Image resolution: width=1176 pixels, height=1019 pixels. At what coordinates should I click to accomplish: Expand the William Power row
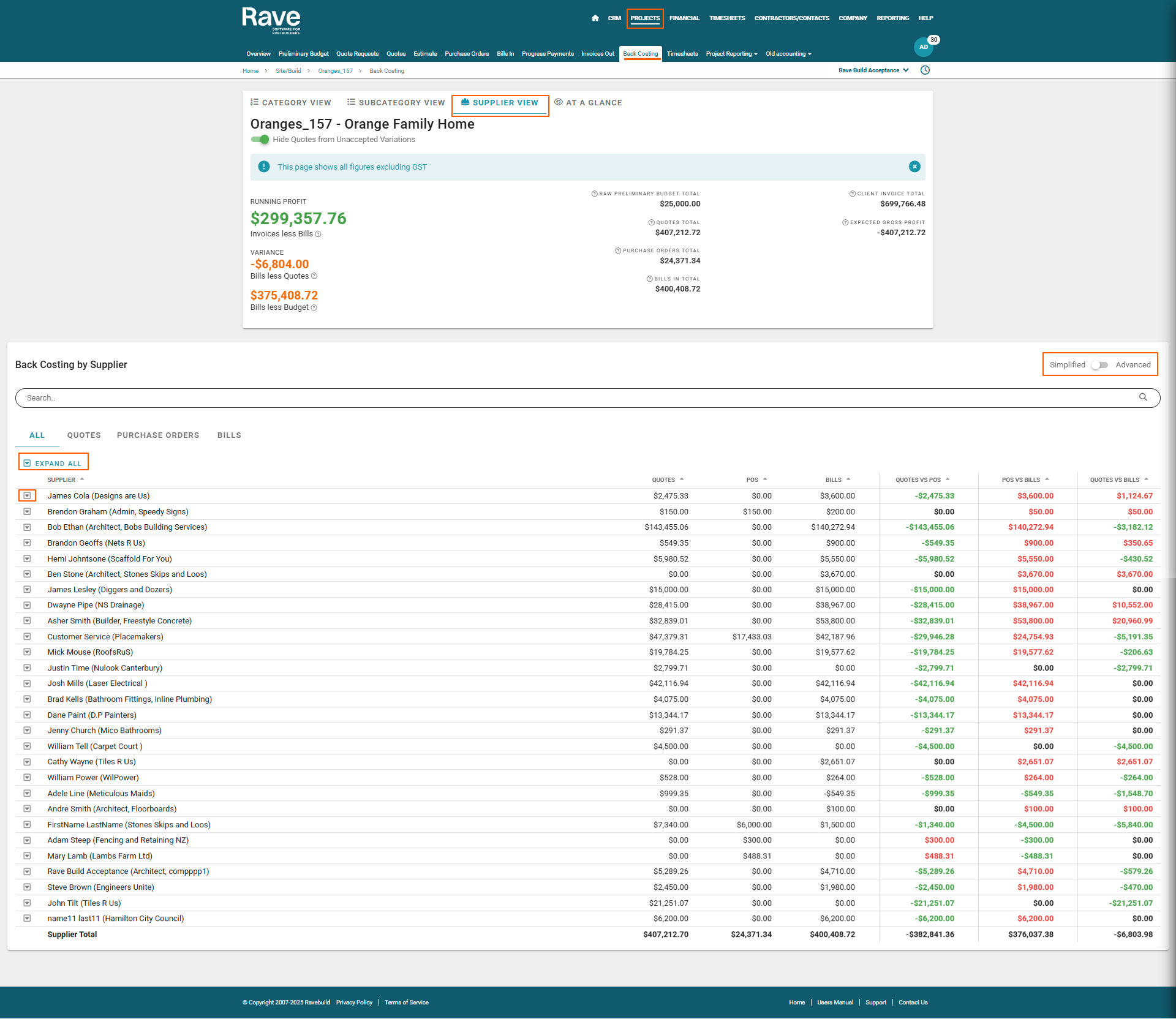(x=27, y=778)
